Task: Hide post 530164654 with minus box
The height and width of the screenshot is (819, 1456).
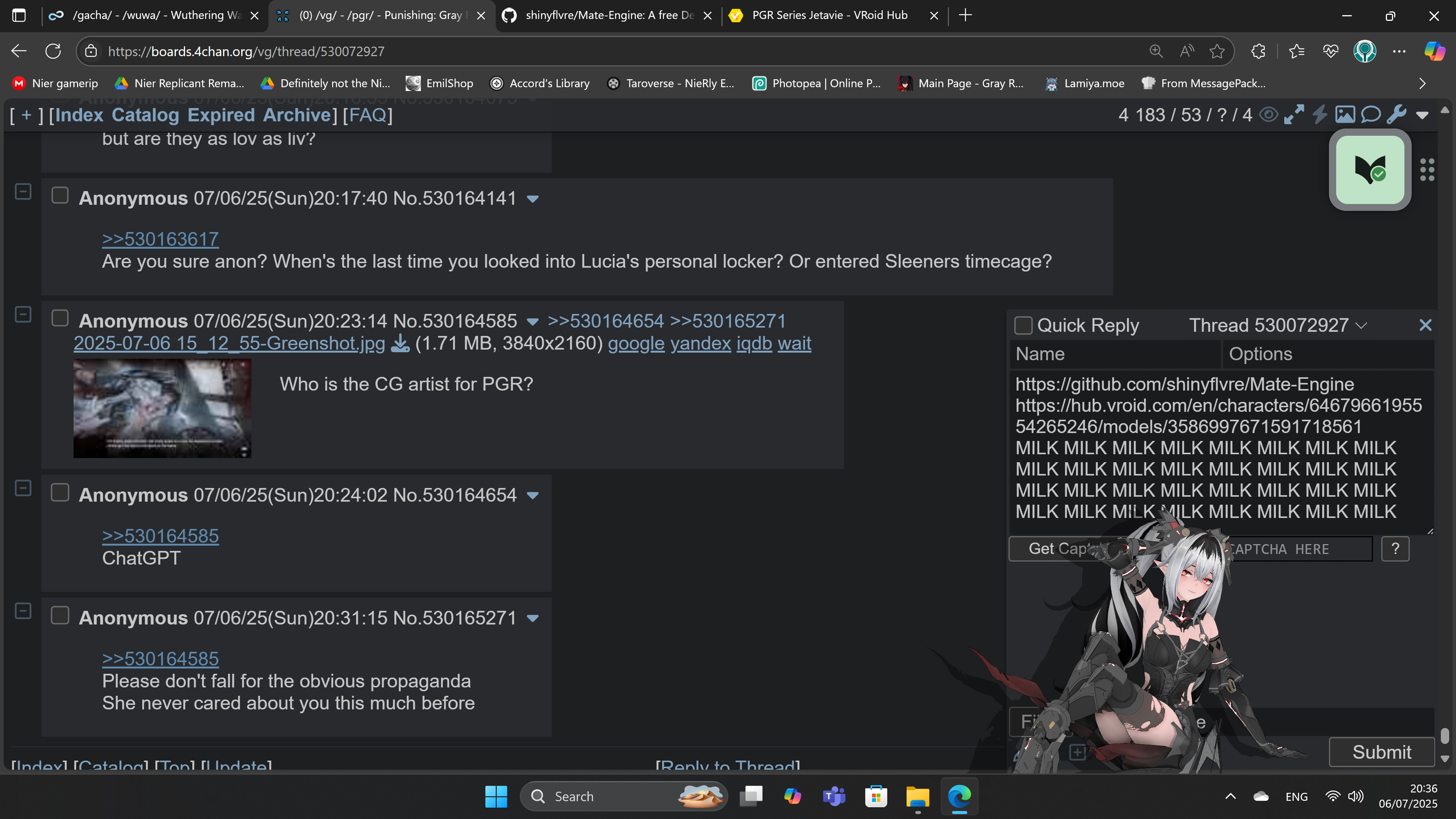Action: coord(23,488)
